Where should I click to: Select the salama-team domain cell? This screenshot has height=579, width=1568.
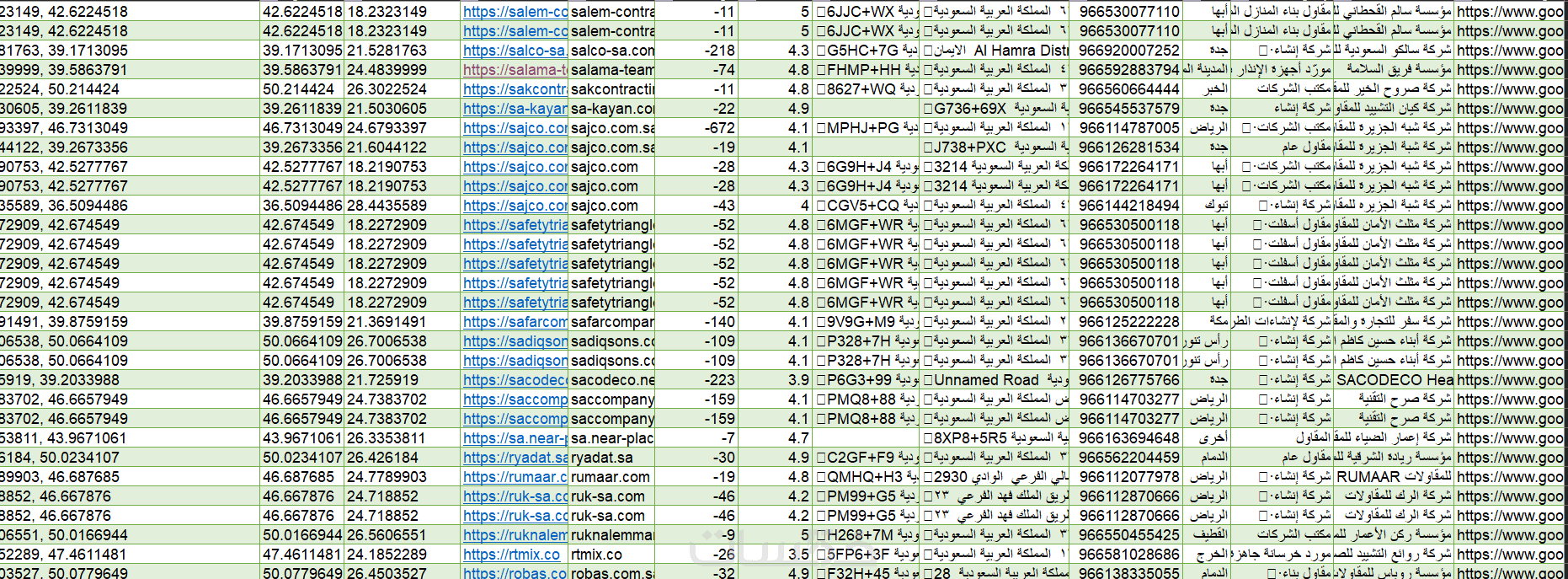coord(612,70)
